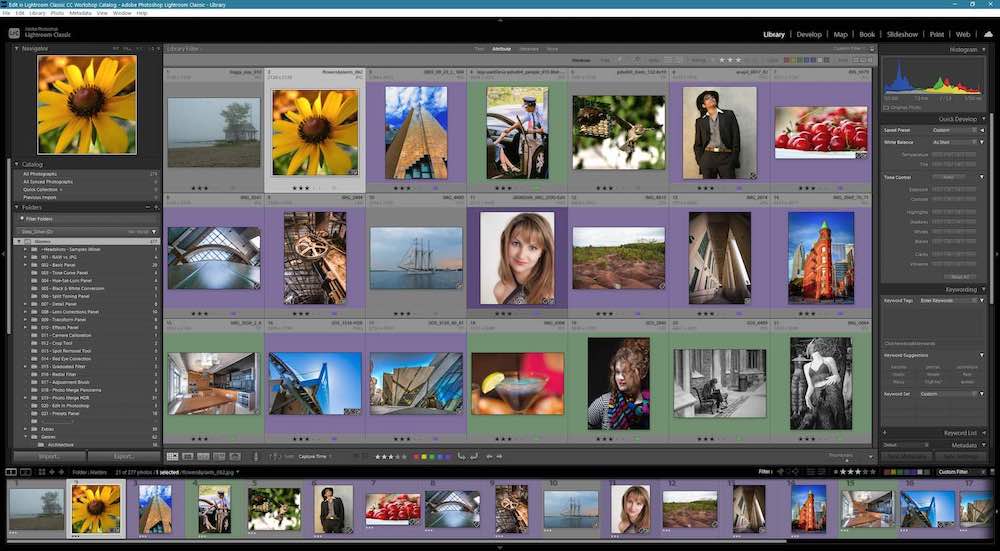1000x551 pixels.
Task: Collapse the Folders panel
Action: click(17, 207)
